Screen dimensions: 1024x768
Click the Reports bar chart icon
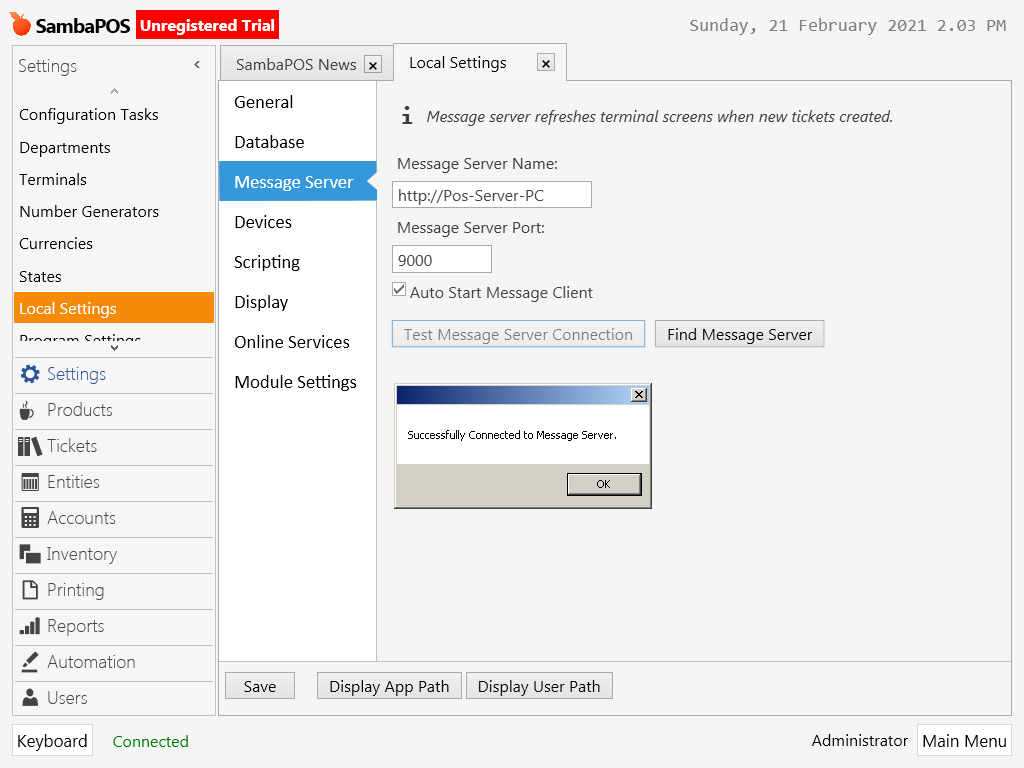coord(30,626)
